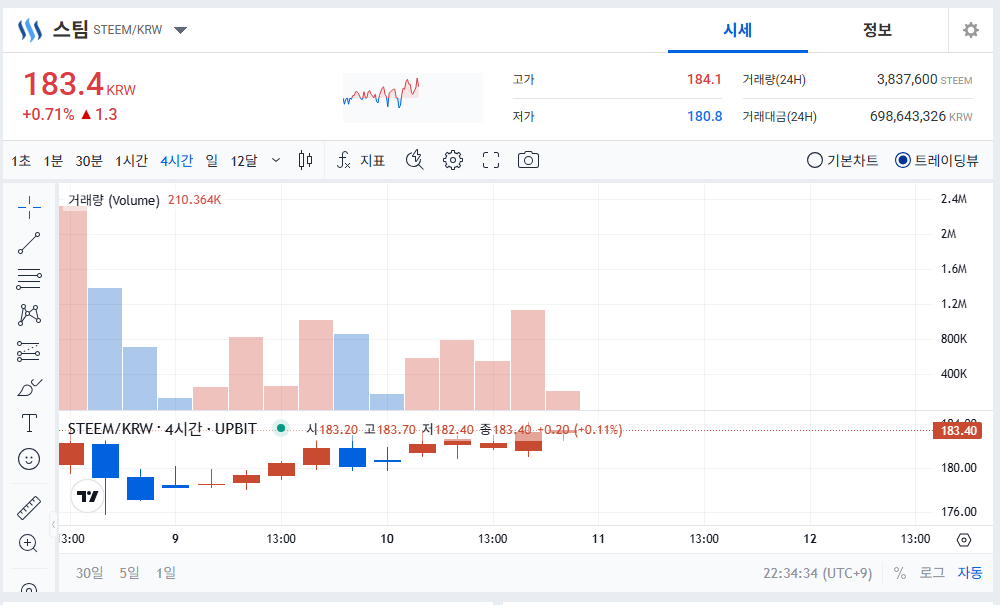Switch to the 시세 tab
Screen dimensions: 1000x605
click(738, 30)
